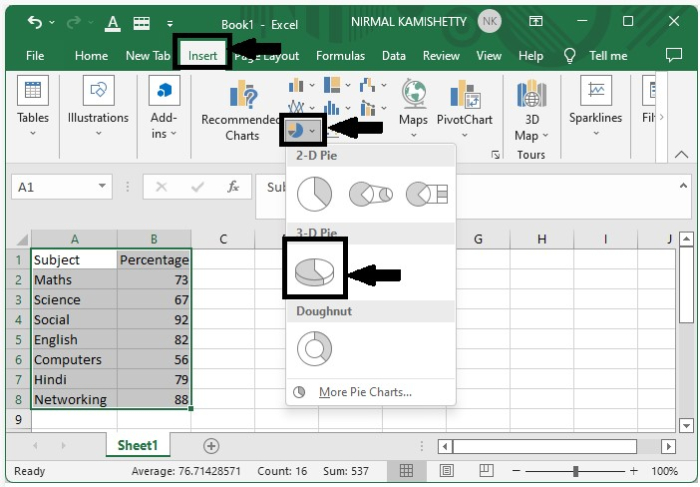The image size is (700, 487).
Task: Click the Font Color 'A' quick access icon
Action: coord(113,23)
